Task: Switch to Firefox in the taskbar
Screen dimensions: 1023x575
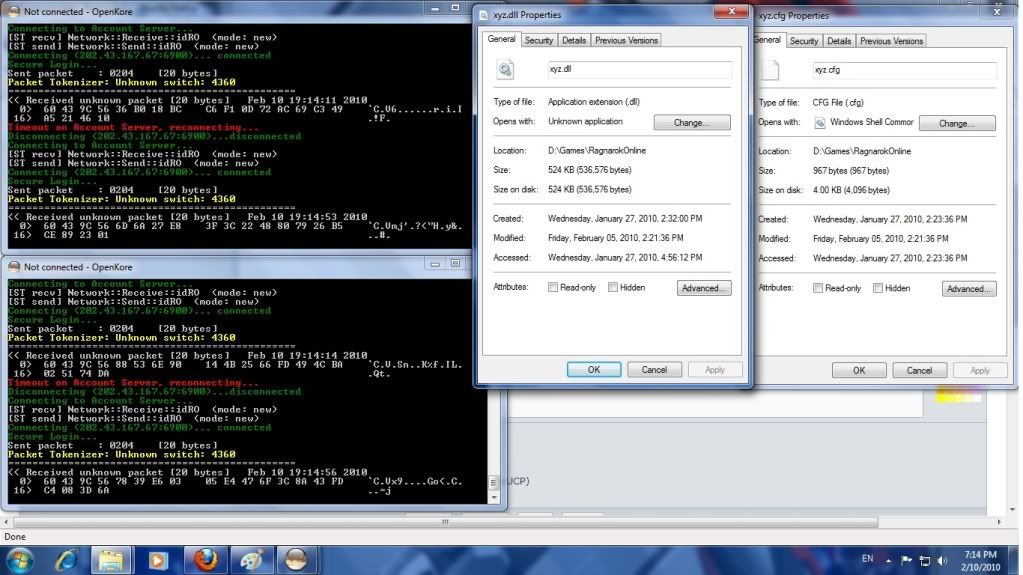Action: (205, 560)
